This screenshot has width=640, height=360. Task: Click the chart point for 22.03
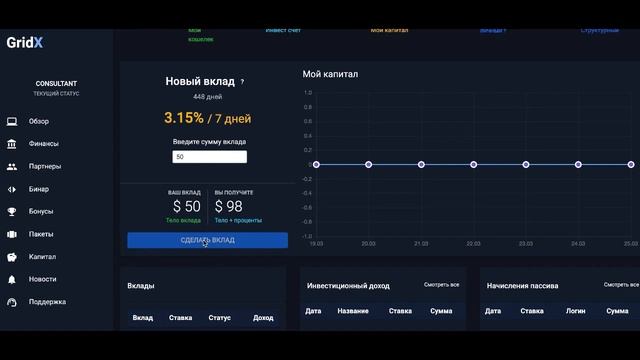point(473,164)
